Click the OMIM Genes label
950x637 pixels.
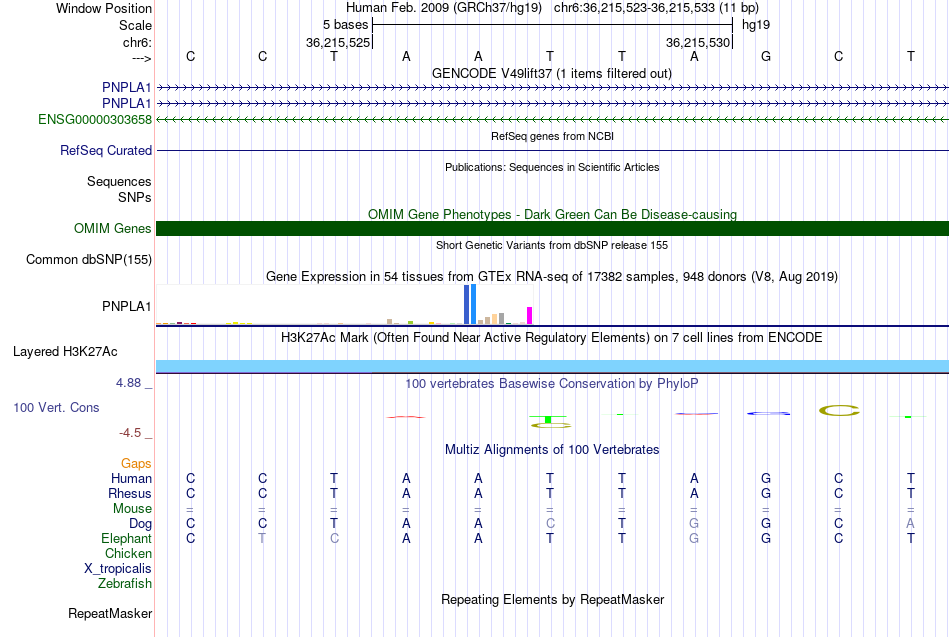[112, 228]
